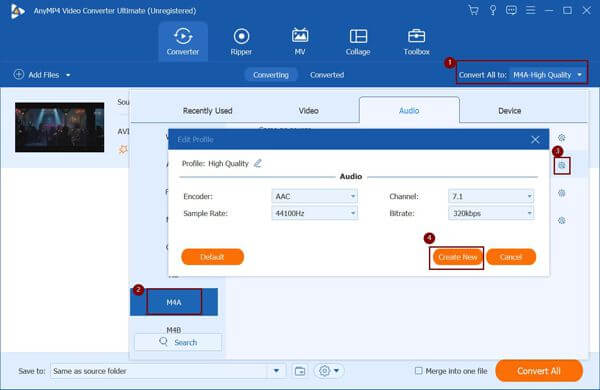The image size is (600, 390).
Task: Click the video effects star icon
Action: pyautogui.click(x=123, y=149)
